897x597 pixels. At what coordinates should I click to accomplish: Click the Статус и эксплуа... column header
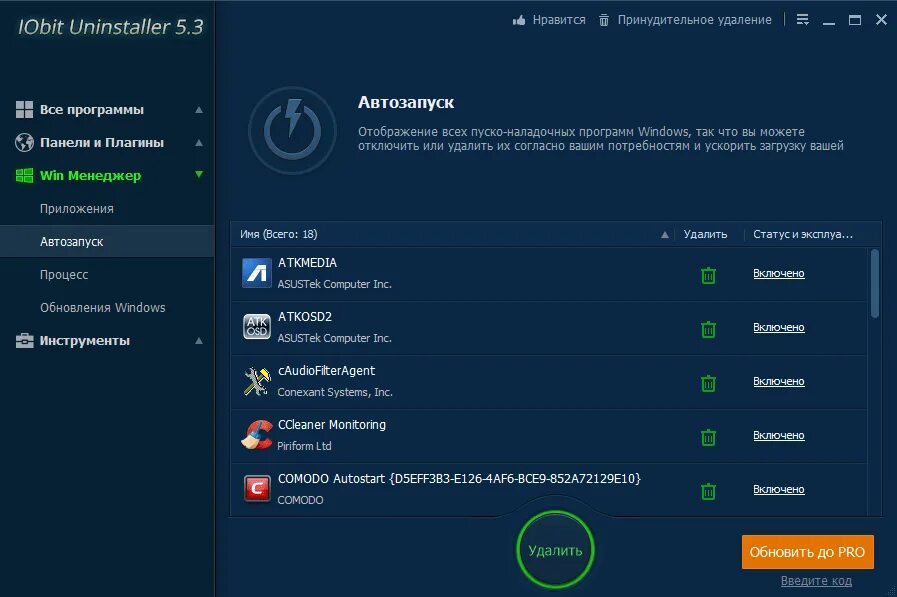click(x=803, y=234)
